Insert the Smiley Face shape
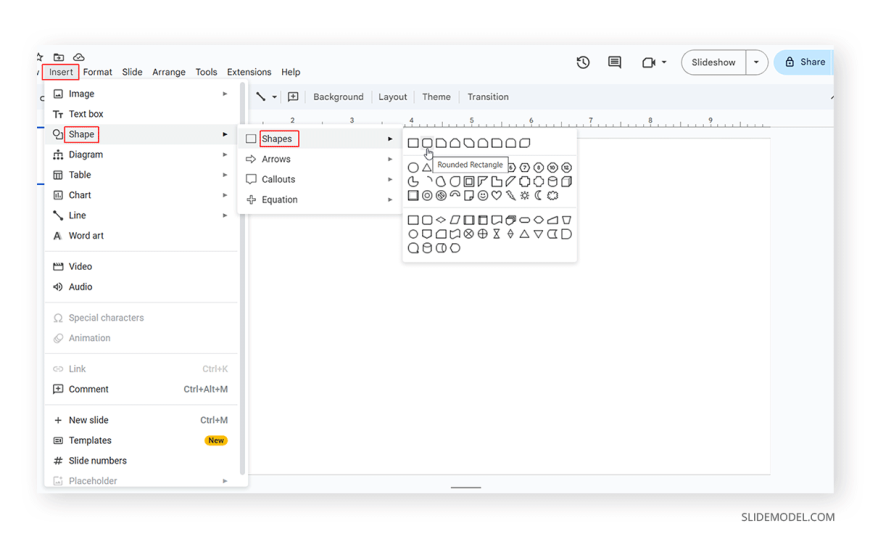The height and width of the screenshot is (539, 870). point(483,195)
